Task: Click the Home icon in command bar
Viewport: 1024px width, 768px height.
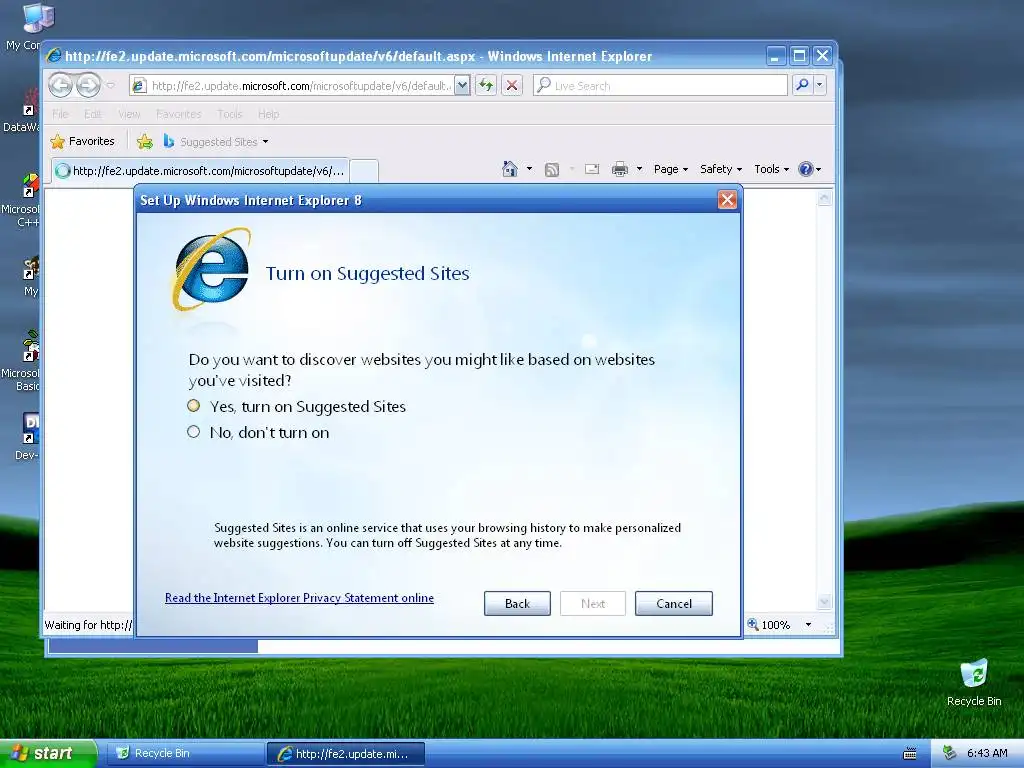Action: 510,169
